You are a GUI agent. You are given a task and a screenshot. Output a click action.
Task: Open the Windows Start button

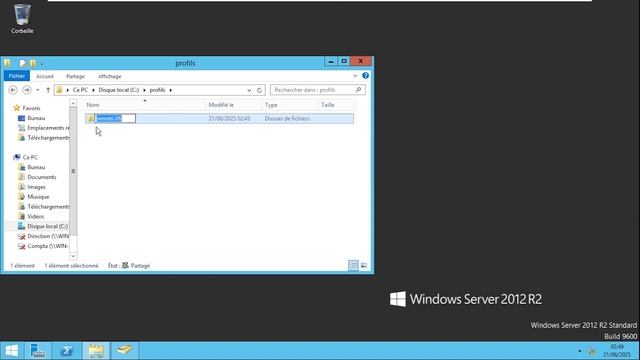12,351
